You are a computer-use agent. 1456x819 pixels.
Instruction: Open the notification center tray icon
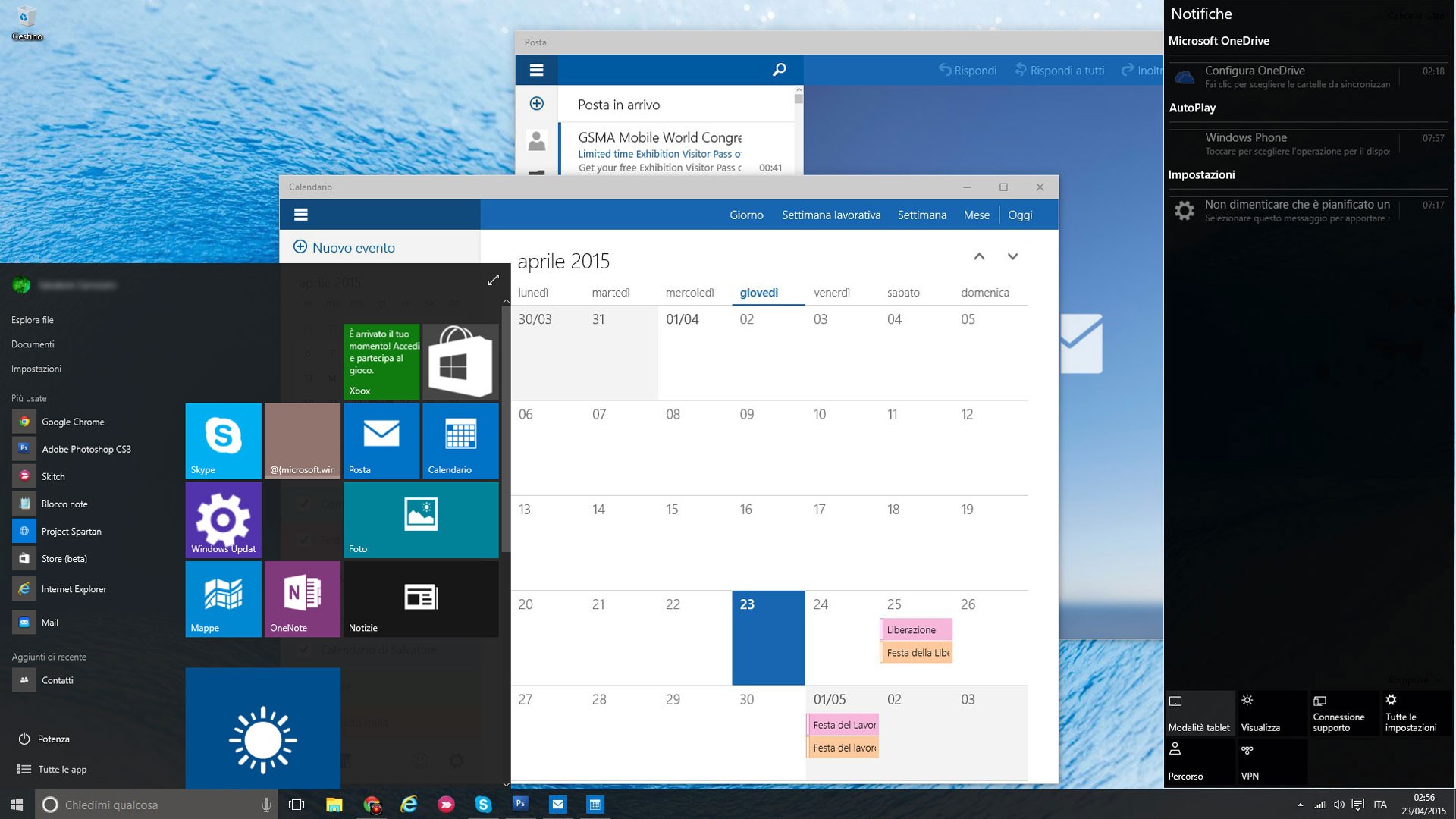pyautogui.click(x=1357, y=805)
